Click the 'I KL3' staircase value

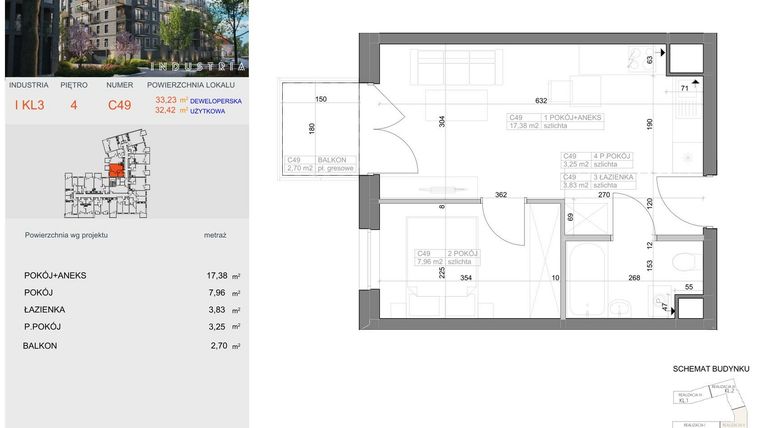coord(29,105)
